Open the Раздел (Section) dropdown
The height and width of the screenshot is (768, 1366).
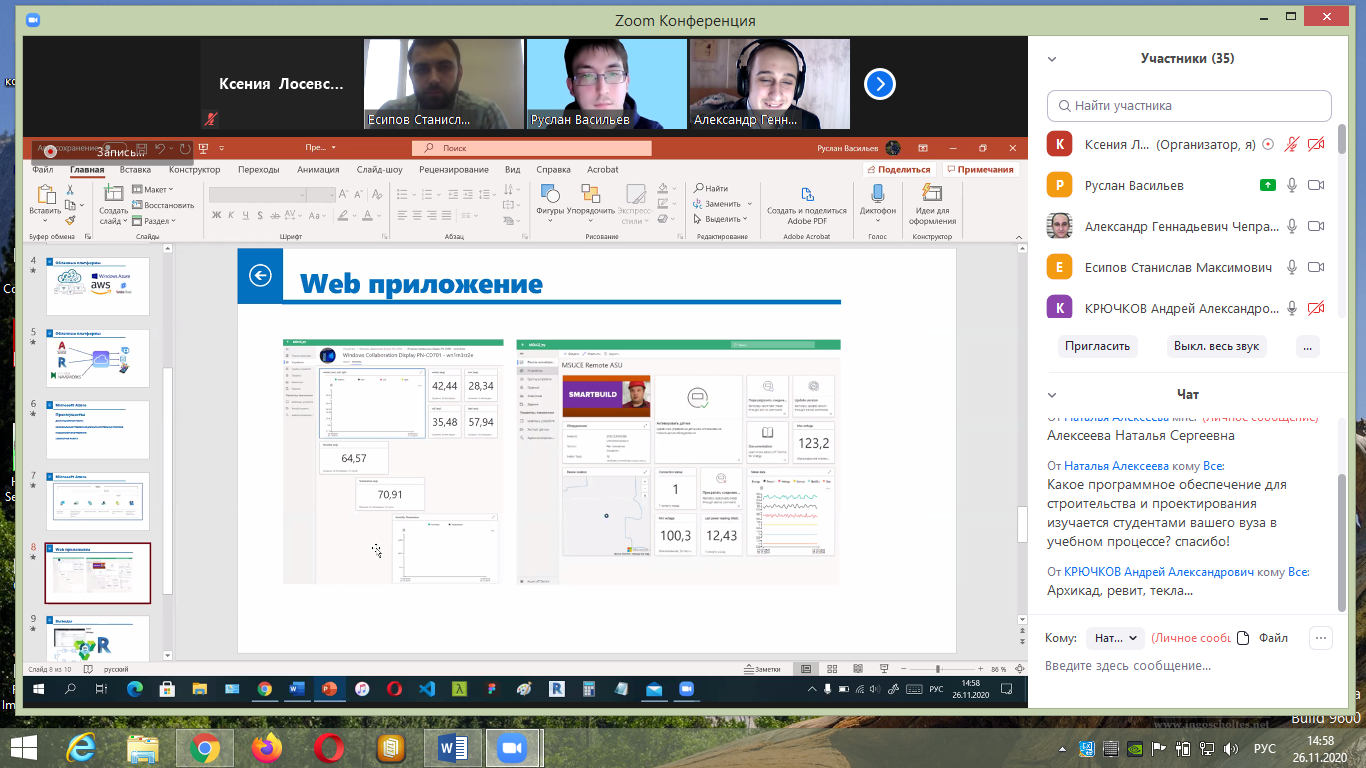(x=152, y=221)
